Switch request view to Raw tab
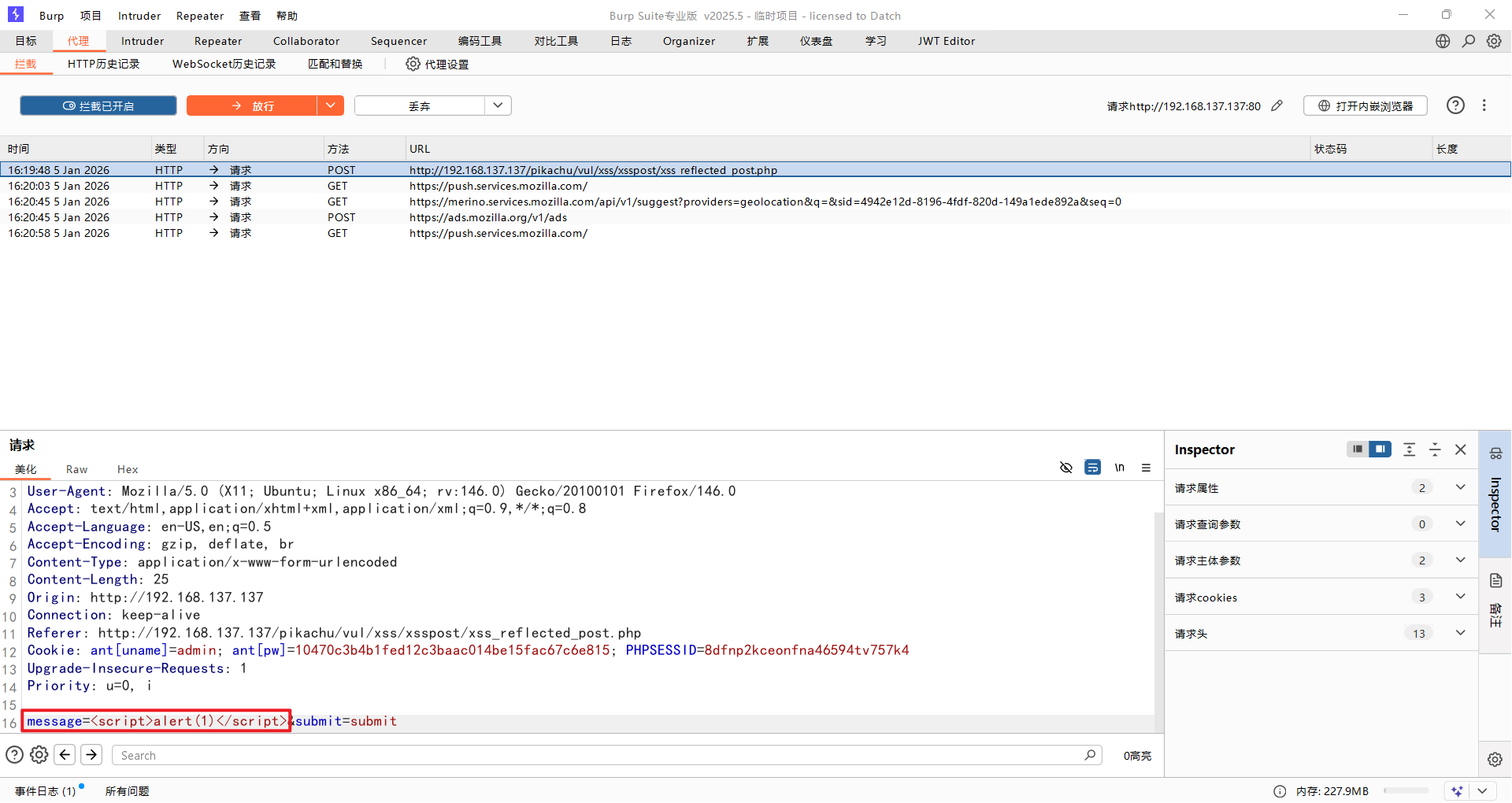1512x803 pixels. (x=77, y=469)
